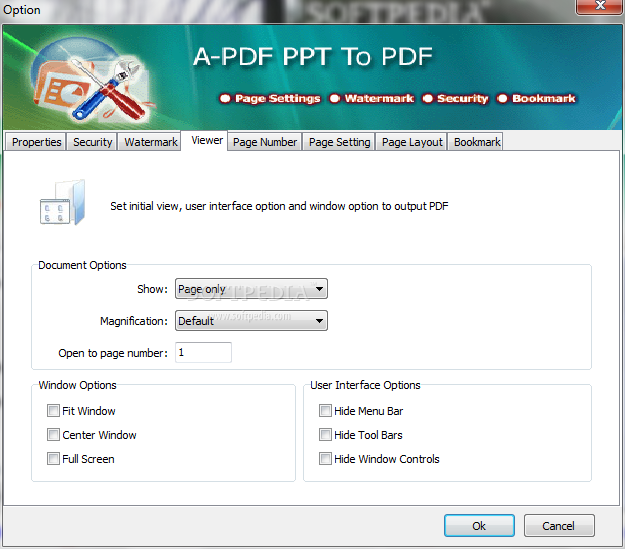This screenshot has width=625, height=549.
Task: Select the Viewer tab
Action: (206, 140)
